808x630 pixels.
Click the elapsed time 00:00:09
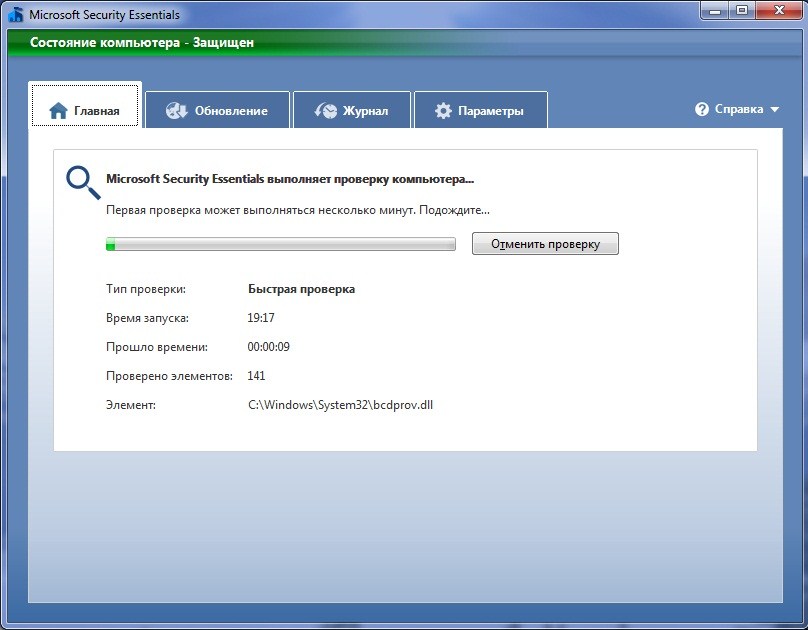pyautogui.click(x=268, y=347)
